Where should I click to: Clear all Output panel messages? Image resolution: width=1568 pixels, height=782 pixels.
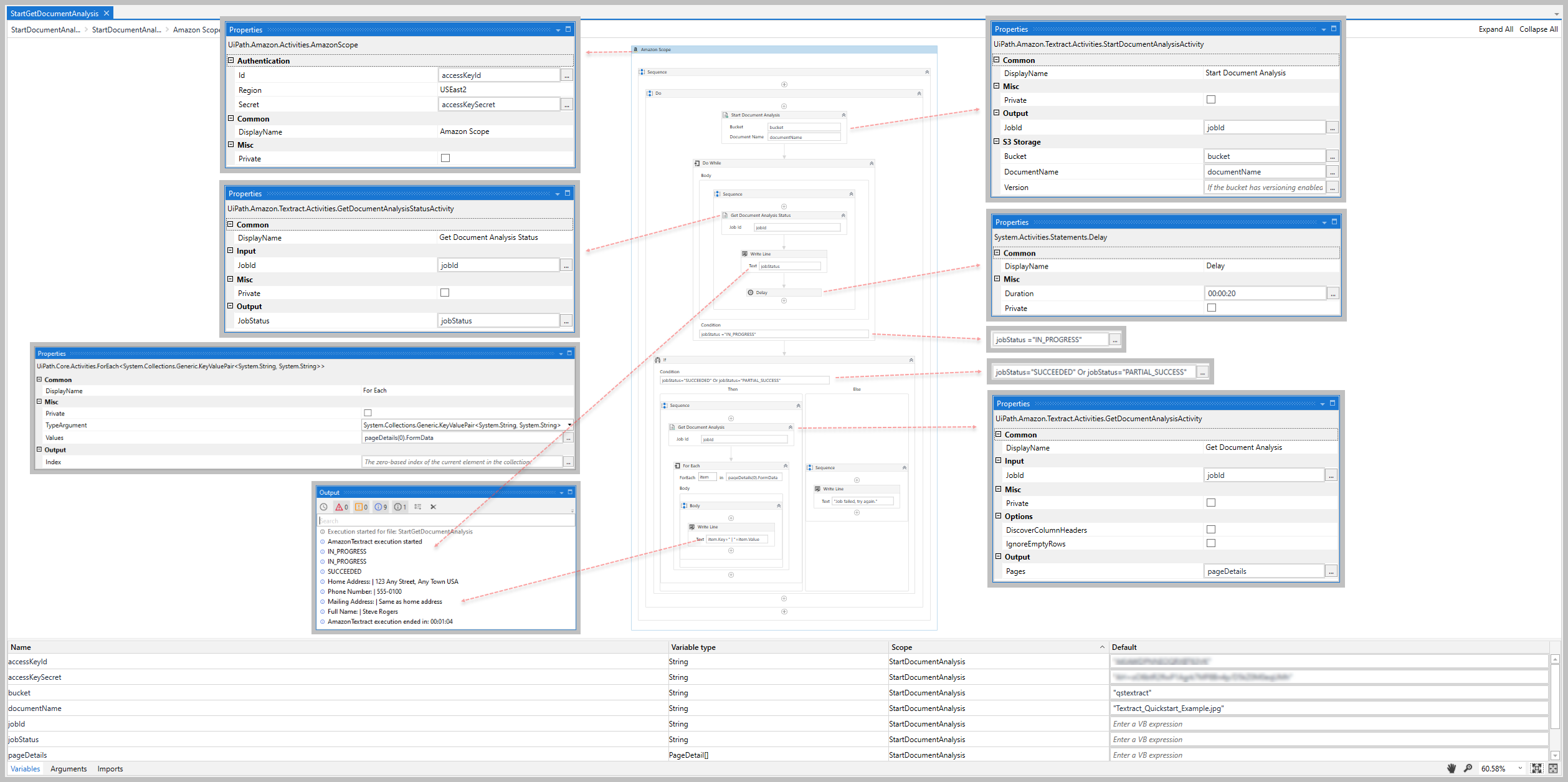point(433,507)
